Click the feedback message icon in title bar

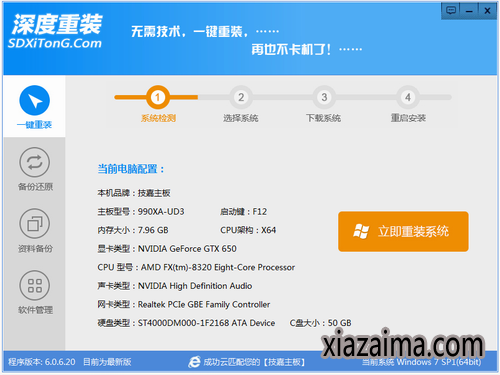coord(451,11)
